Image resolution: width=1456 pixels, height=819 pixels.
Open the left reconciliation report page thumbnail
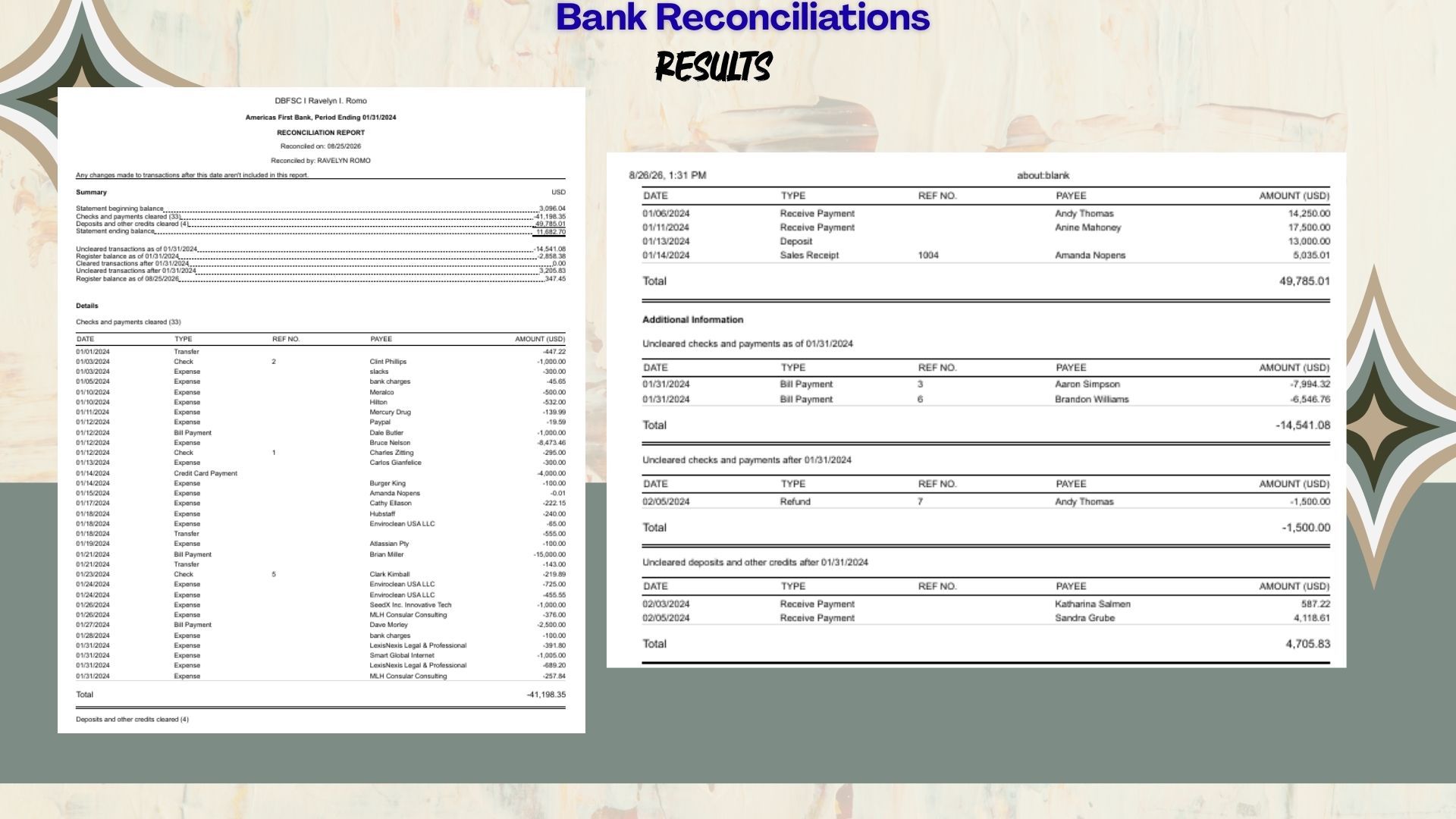click(321, 410)
